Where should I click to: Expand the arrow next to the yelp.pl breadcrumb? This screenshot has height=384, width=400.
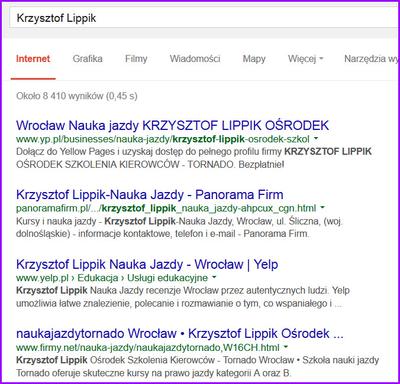[x=214, y=277]
